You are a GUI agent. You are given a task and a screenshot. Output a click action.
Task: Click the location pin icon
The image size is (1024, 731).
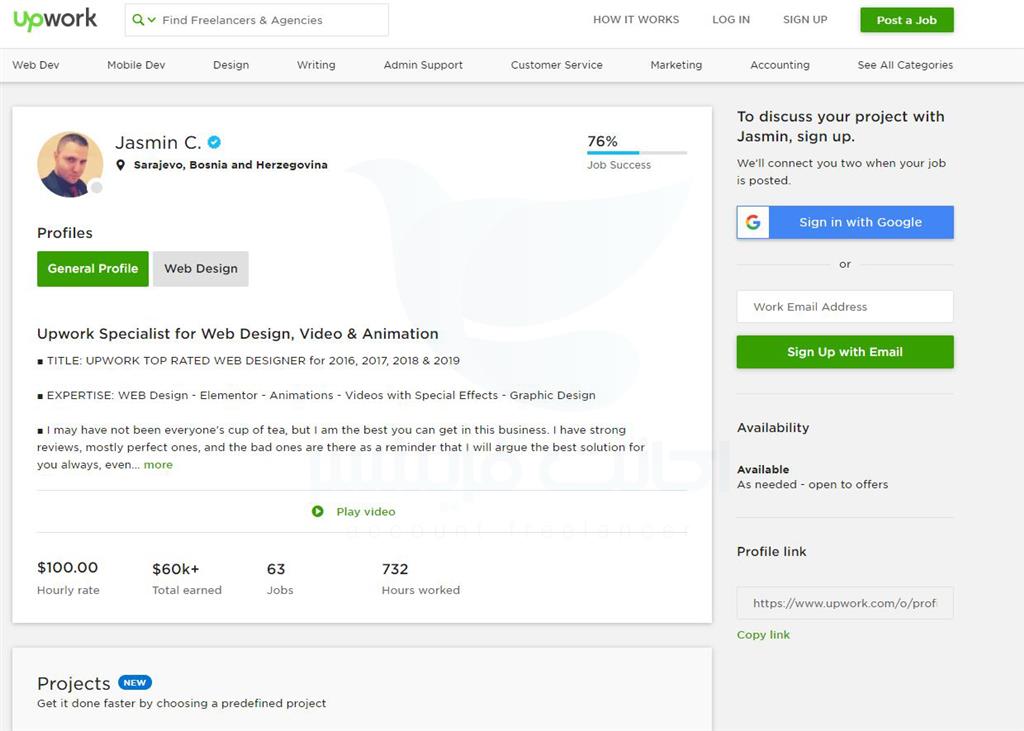pyautogui.click(x=120, y=165)
